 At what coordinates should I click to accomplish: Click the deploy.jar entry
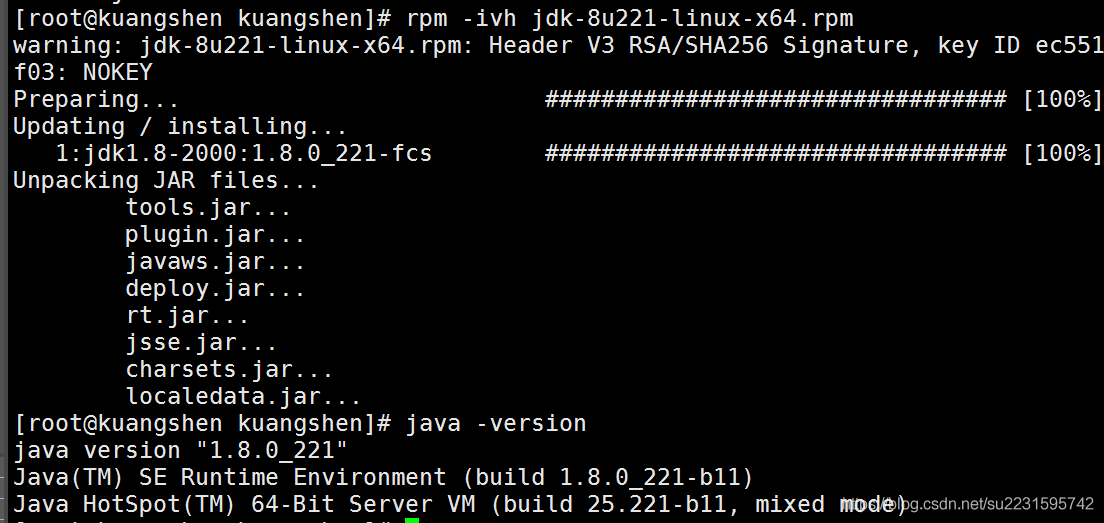point(214,288)
